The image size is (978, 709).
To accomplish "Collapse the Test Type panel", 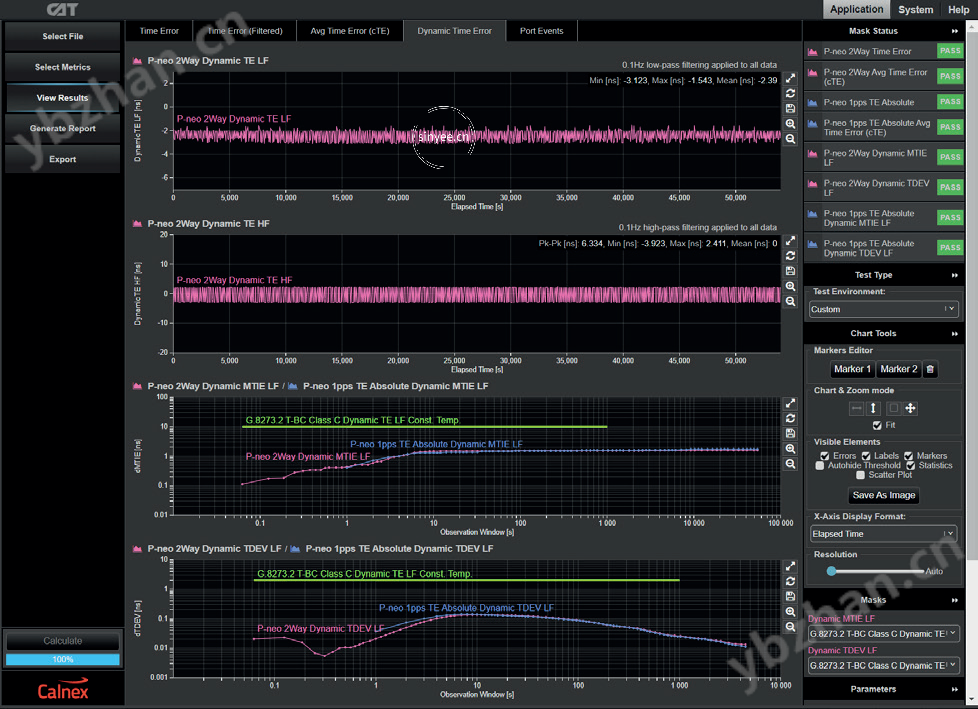I will [x=954, y=275].
